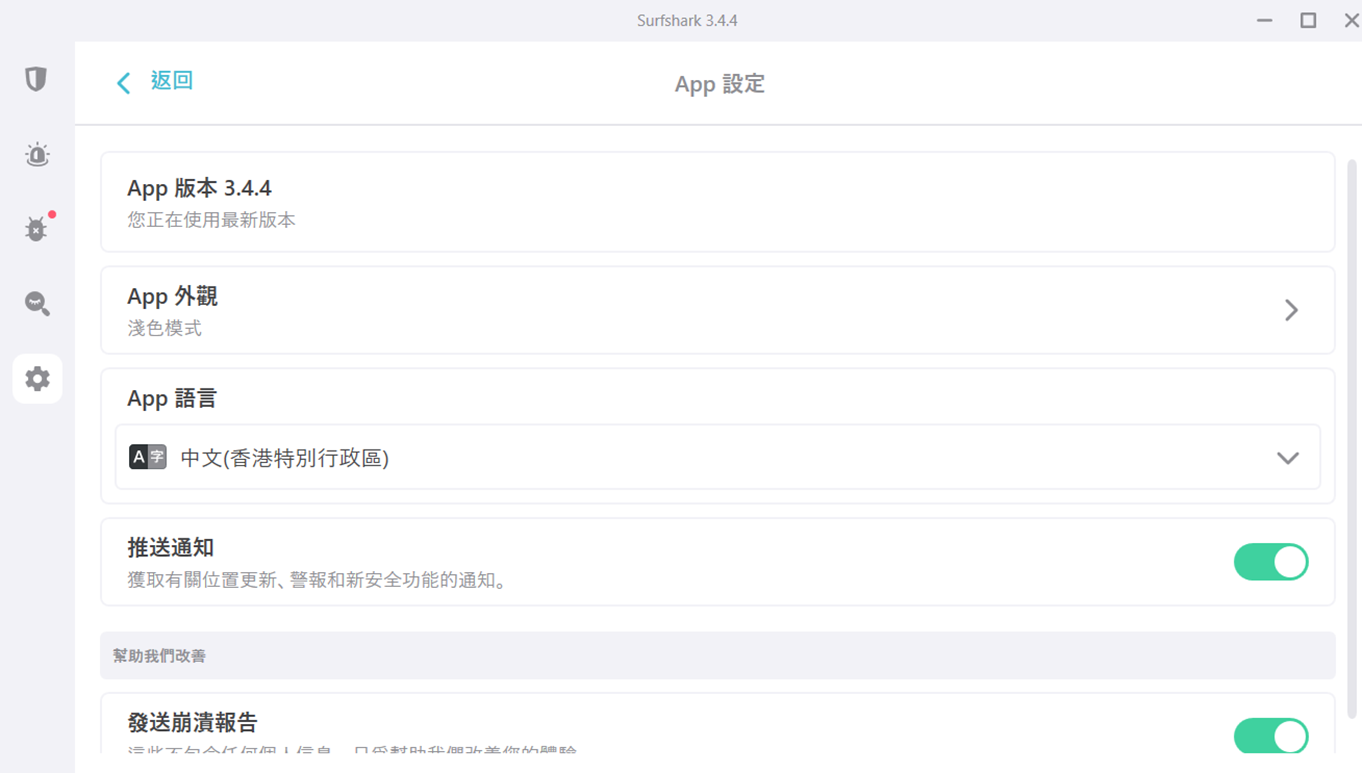
Task: Click the App 語言 label
Action: 172,398
